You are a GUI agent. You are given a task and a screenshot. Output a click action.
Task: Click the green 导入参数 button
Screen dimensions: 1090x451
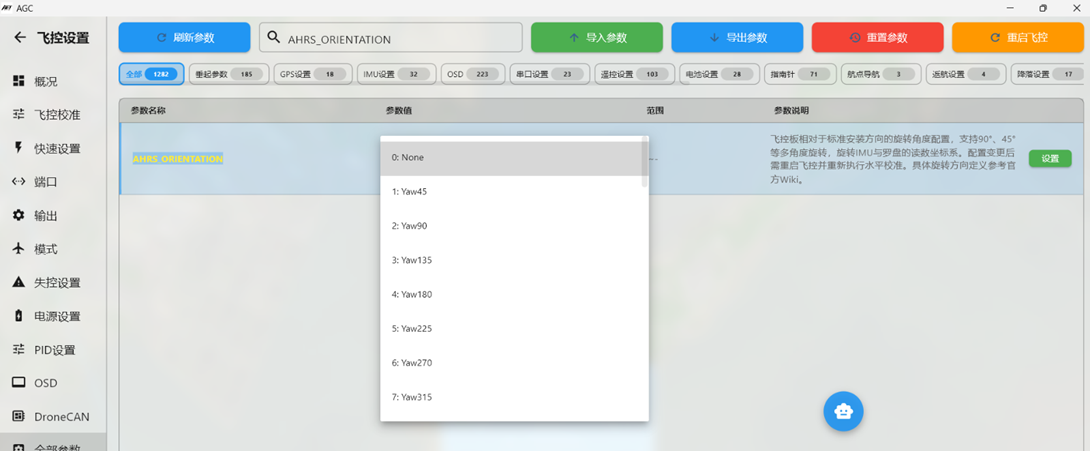coord(597,37)
